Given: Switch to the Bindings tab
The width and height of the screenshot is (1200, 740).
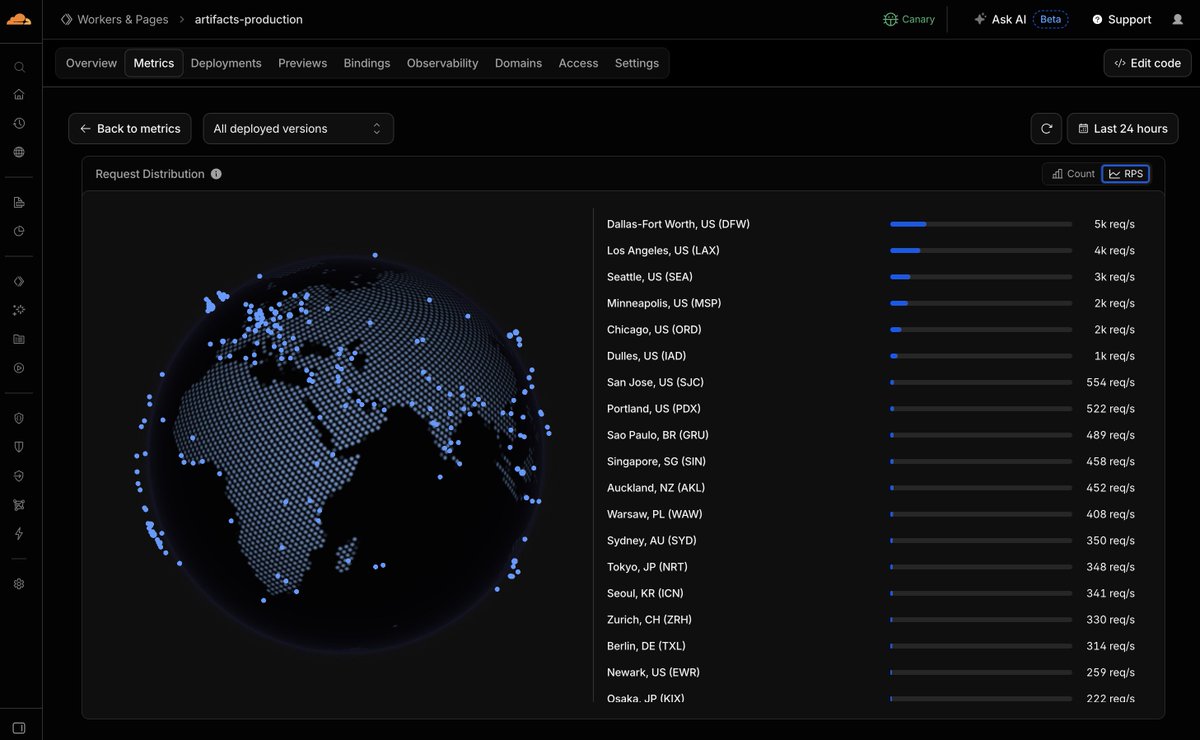Looking at the screenshot, I should [x=367, y=63].
